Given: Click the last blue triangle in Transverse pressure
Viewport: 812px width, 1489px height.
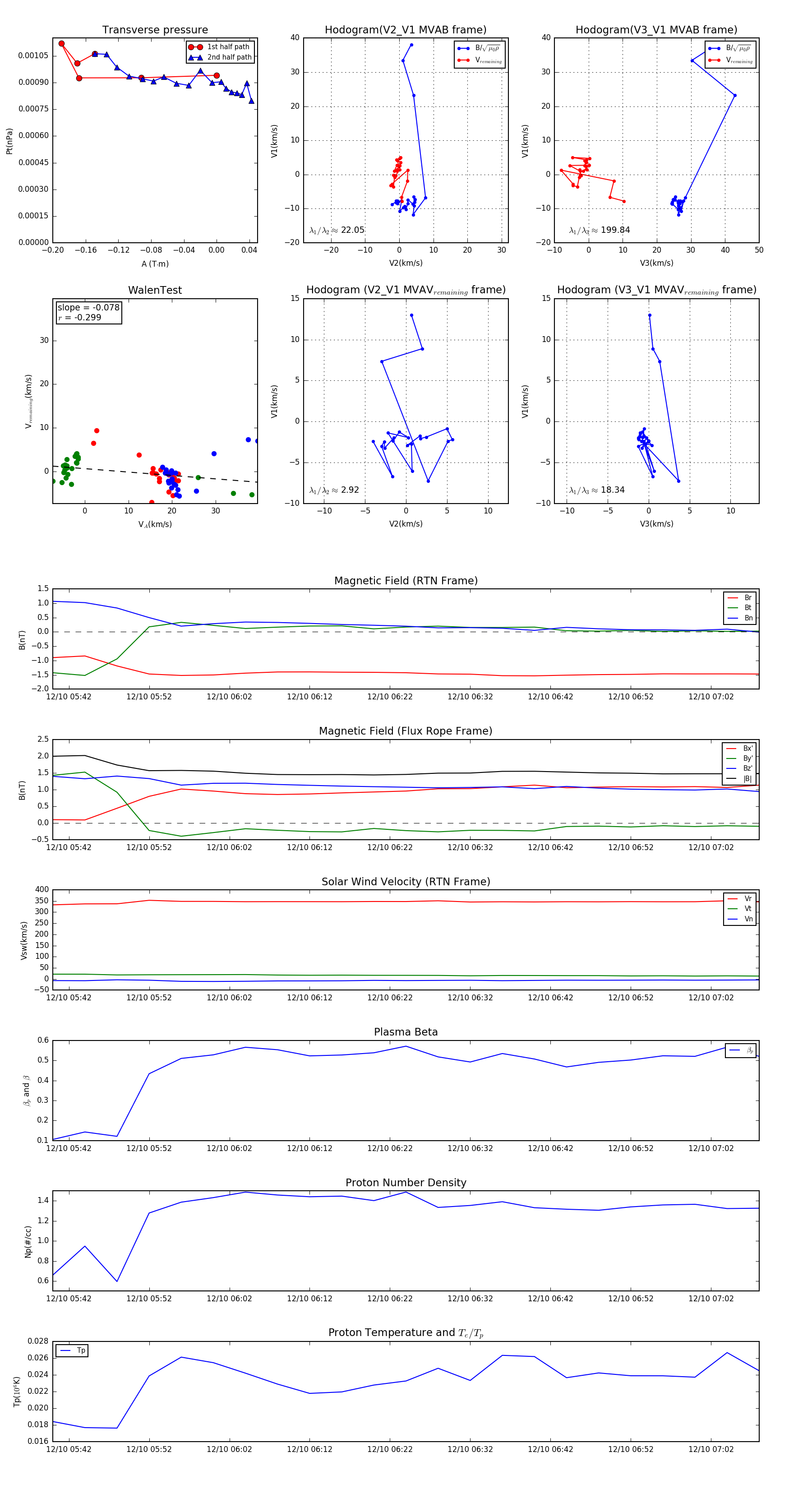Looking at the screenshot, I should point(251,101).
